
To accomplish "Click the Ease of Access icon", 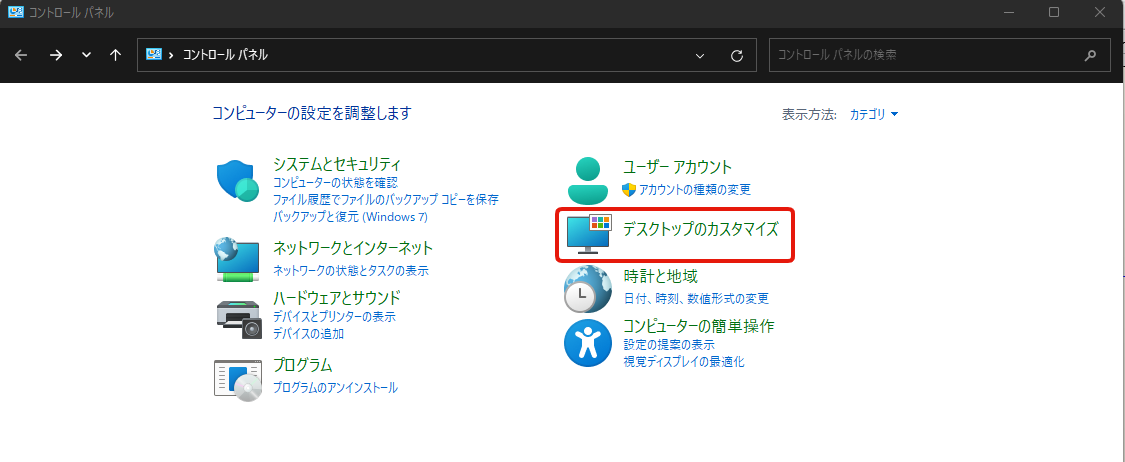I will [587, 343].
